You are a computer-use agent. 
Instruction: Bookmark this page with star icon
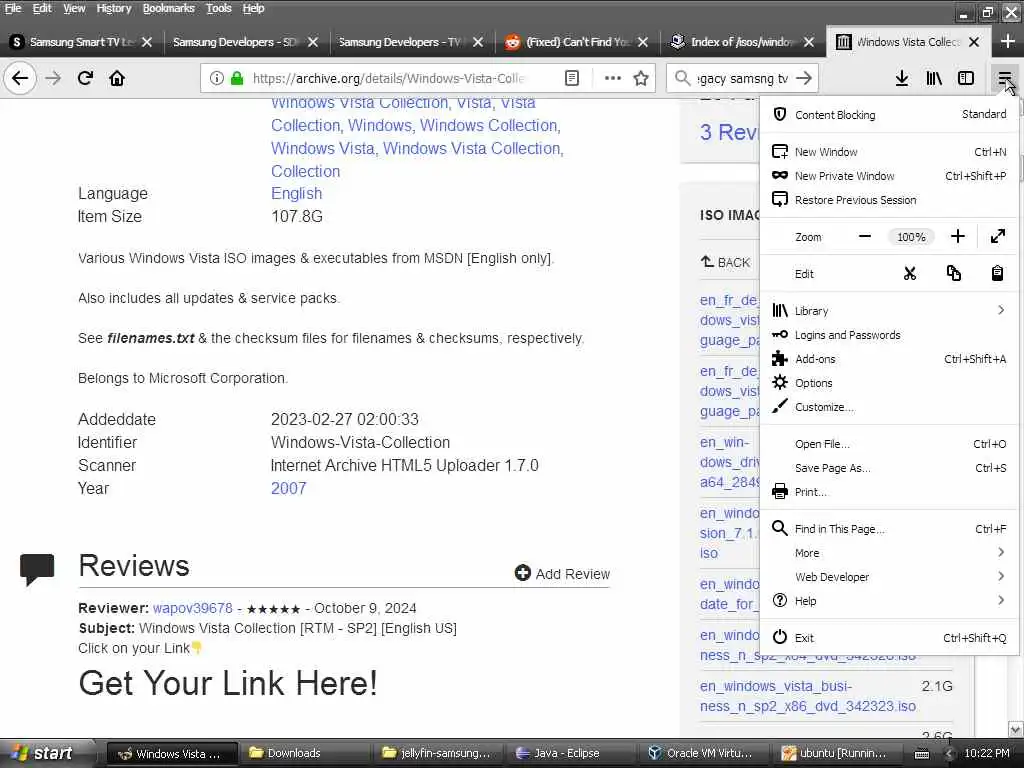[x=641, y=78]
